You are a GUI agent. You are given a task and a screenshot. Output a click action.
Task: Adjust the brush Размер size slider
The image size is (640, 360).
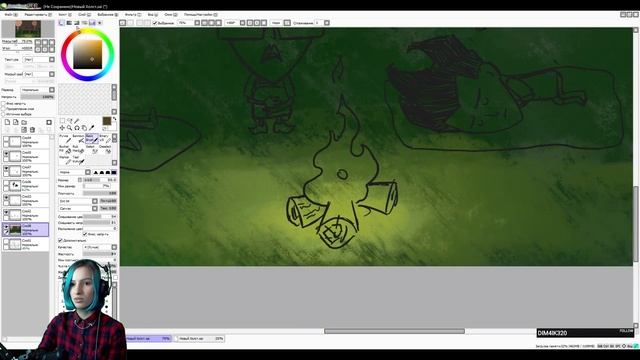100,180
